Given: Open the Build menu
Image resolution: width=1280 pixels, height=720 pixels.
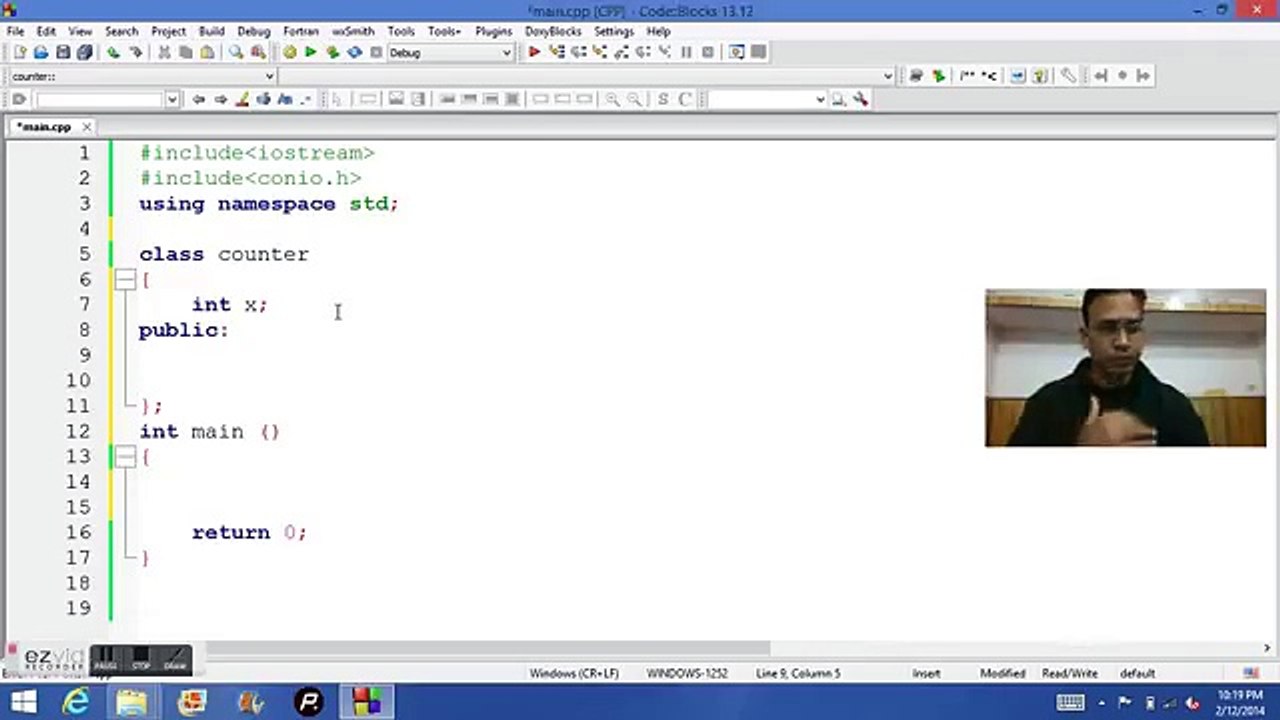Looking at the screenshot, I should [211, 31].
